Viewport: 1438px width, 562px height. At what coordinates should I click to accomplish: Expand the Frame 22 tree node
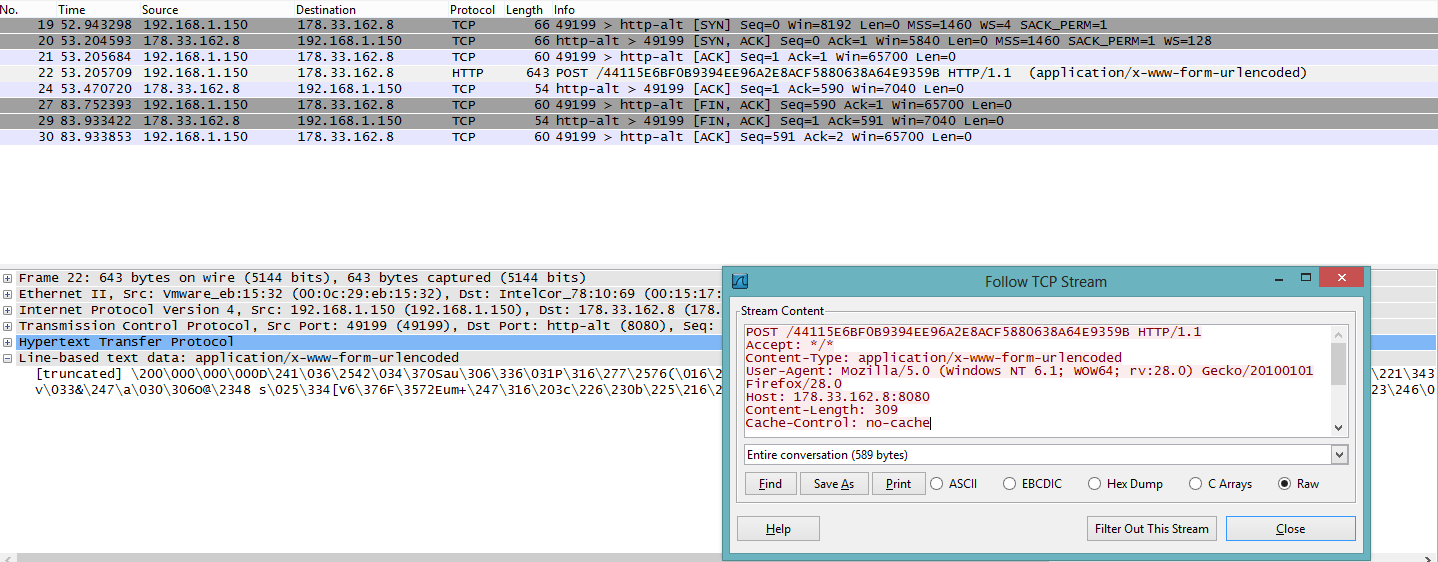[9, 278]
